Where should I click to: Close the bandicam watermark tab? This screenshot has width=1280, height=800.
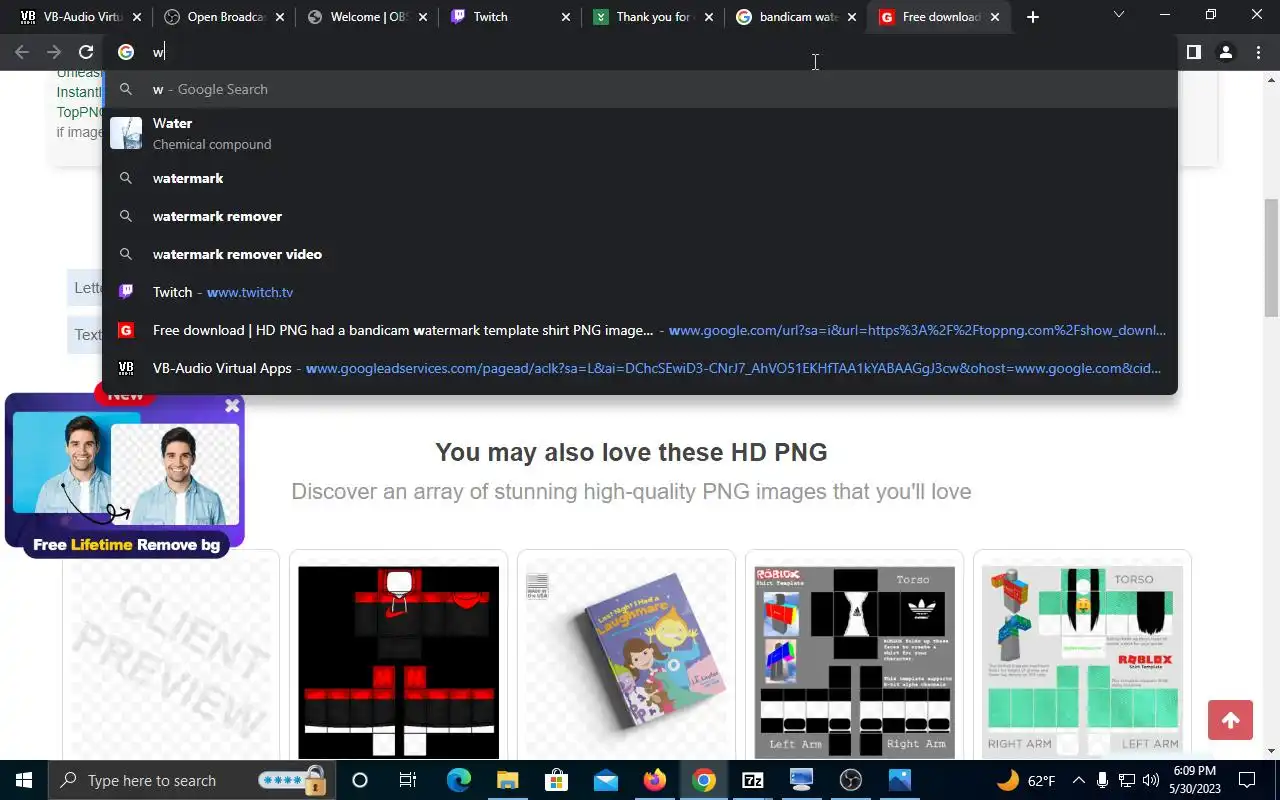(x=852, y=17)
